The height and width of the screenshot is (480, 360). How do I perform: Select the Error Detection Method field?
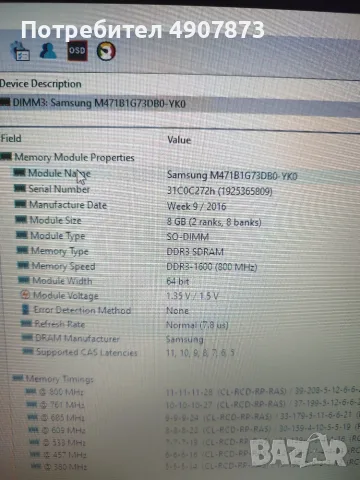[82, 310]
